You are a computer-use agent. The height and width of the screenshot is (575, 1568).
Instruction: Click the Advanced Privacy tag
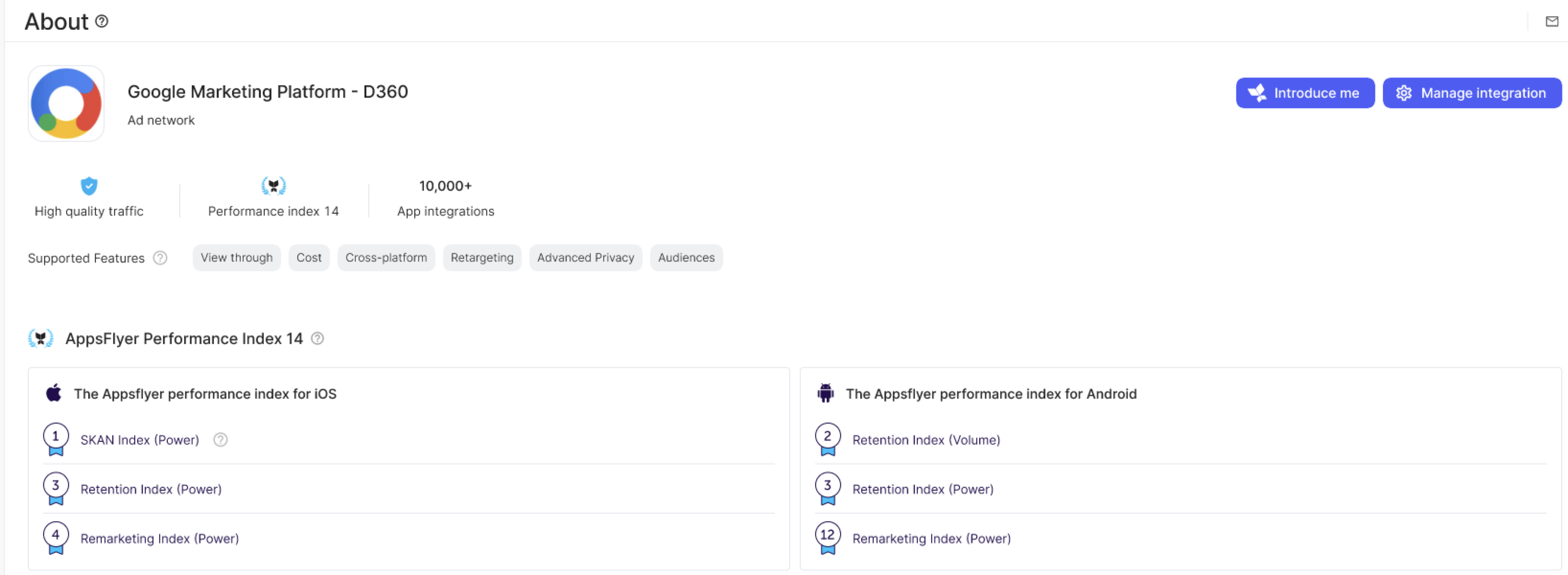point(585,258)
